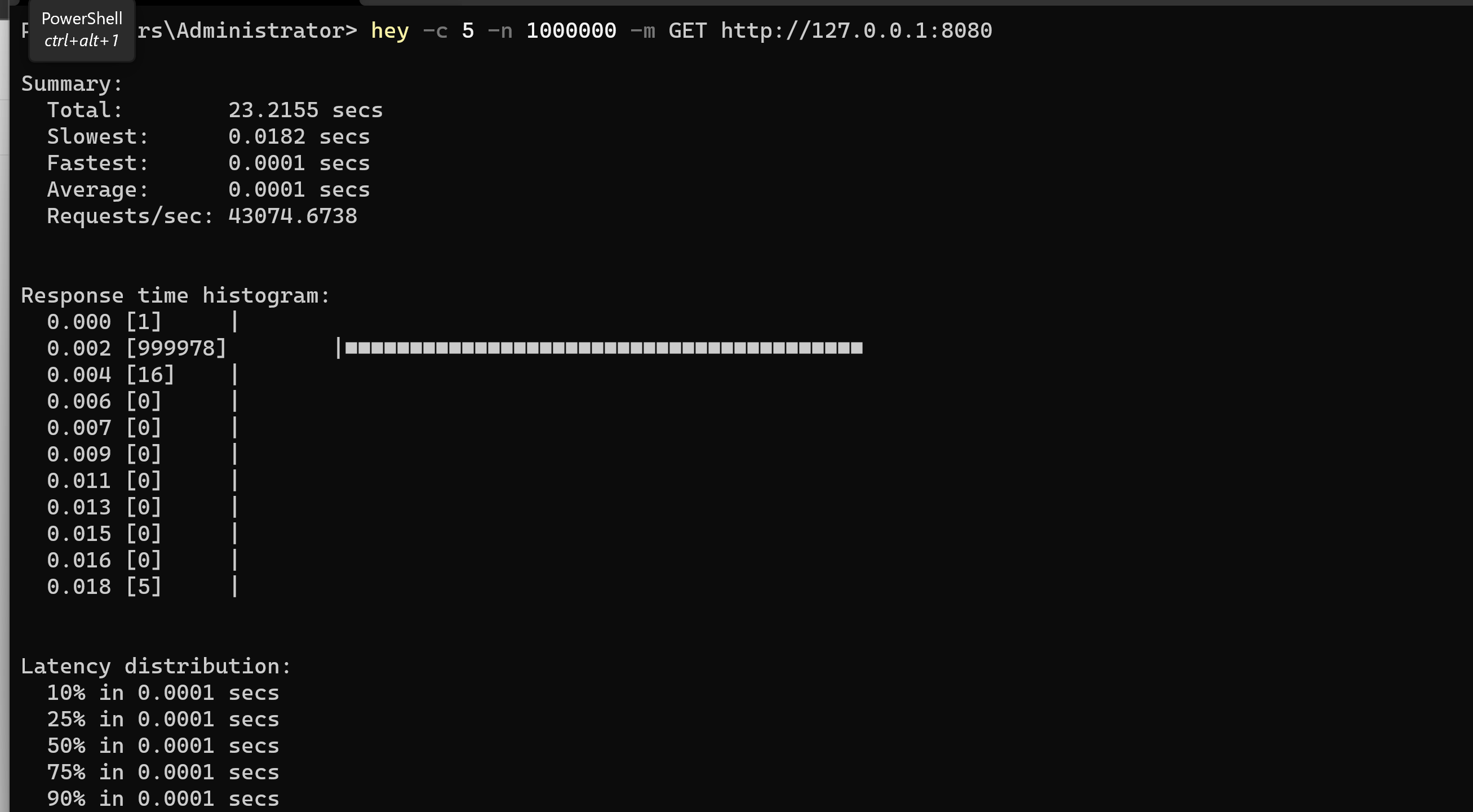
Task: Click the -c flag in the command
Action: coord(435,31)
